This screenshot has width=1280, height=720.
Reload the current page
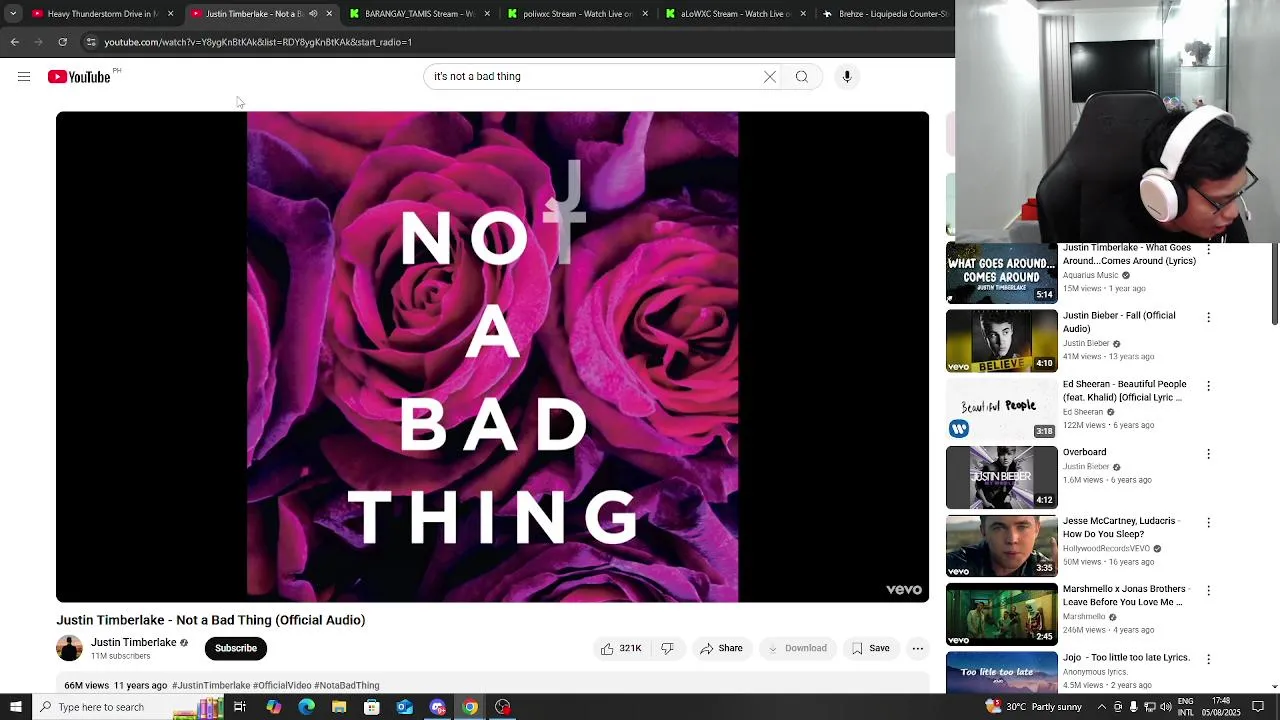coord(62,42)
